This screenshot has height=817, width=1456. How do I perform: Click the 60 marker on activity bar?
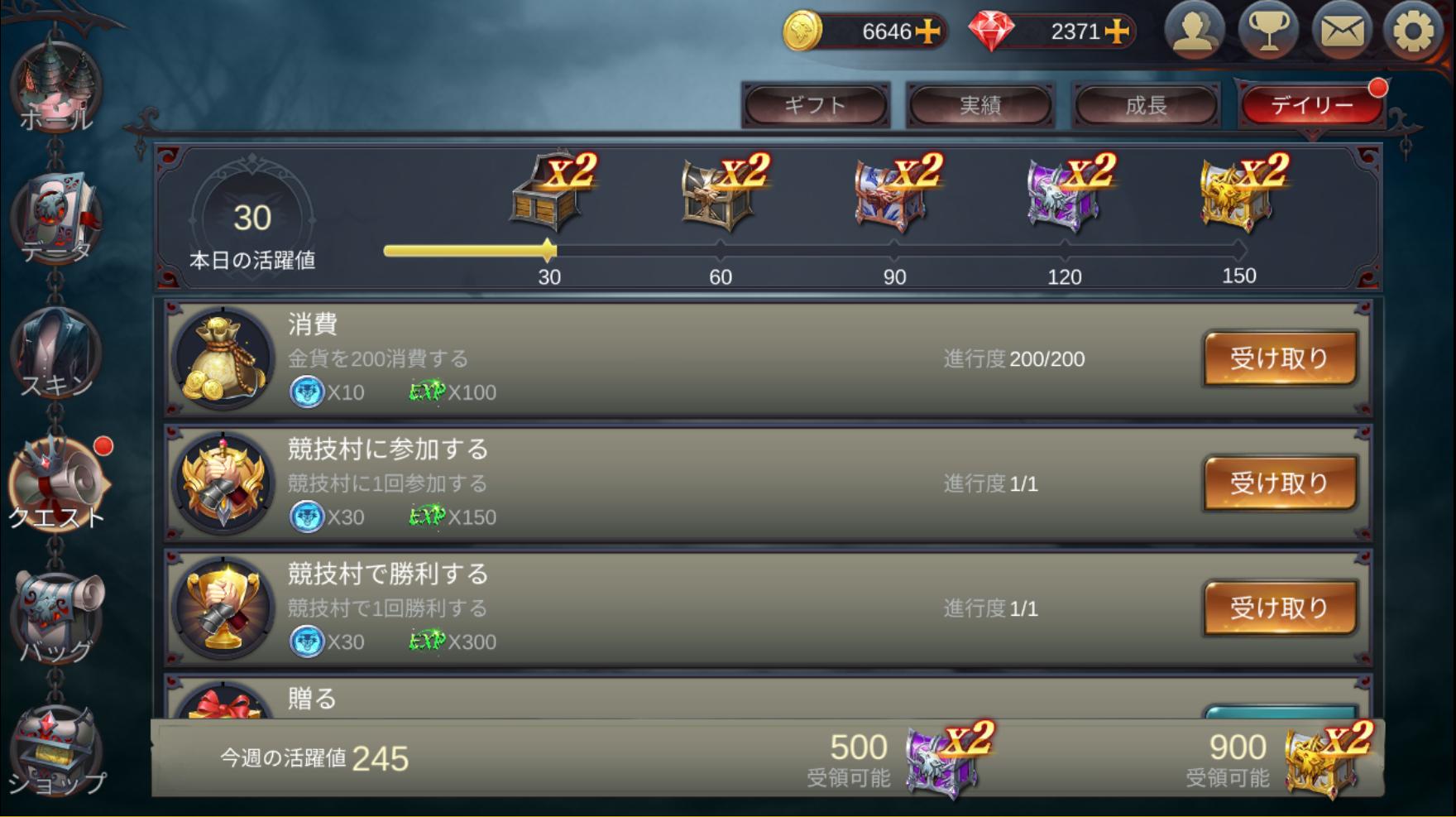tap(721, 276)
